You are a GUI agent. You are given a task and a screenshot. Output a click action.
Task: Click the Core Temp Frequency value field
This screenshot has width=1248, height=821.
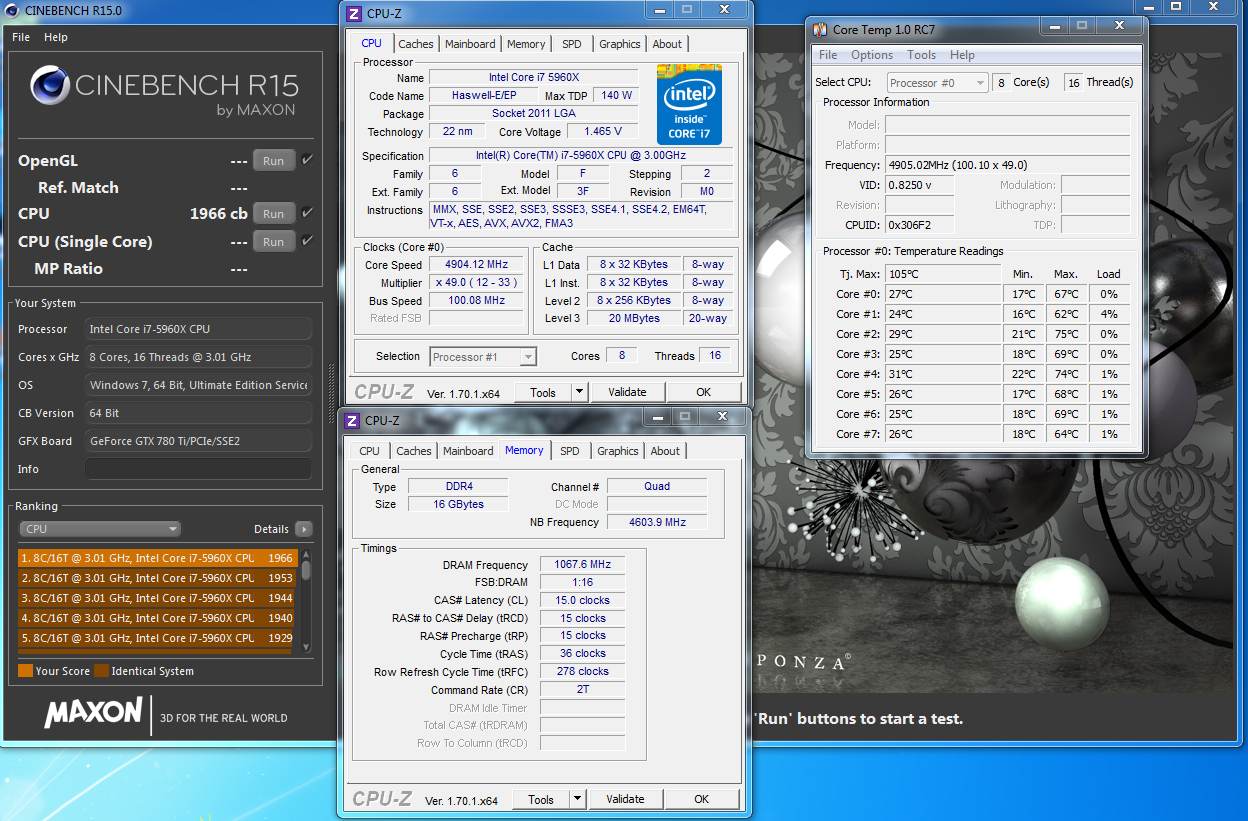(1008, 165)
